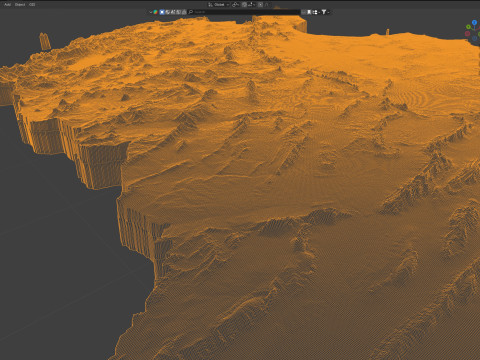Toggle proportional editing
The height and width of the screenshot is (360, 480).
pos(260,5)
